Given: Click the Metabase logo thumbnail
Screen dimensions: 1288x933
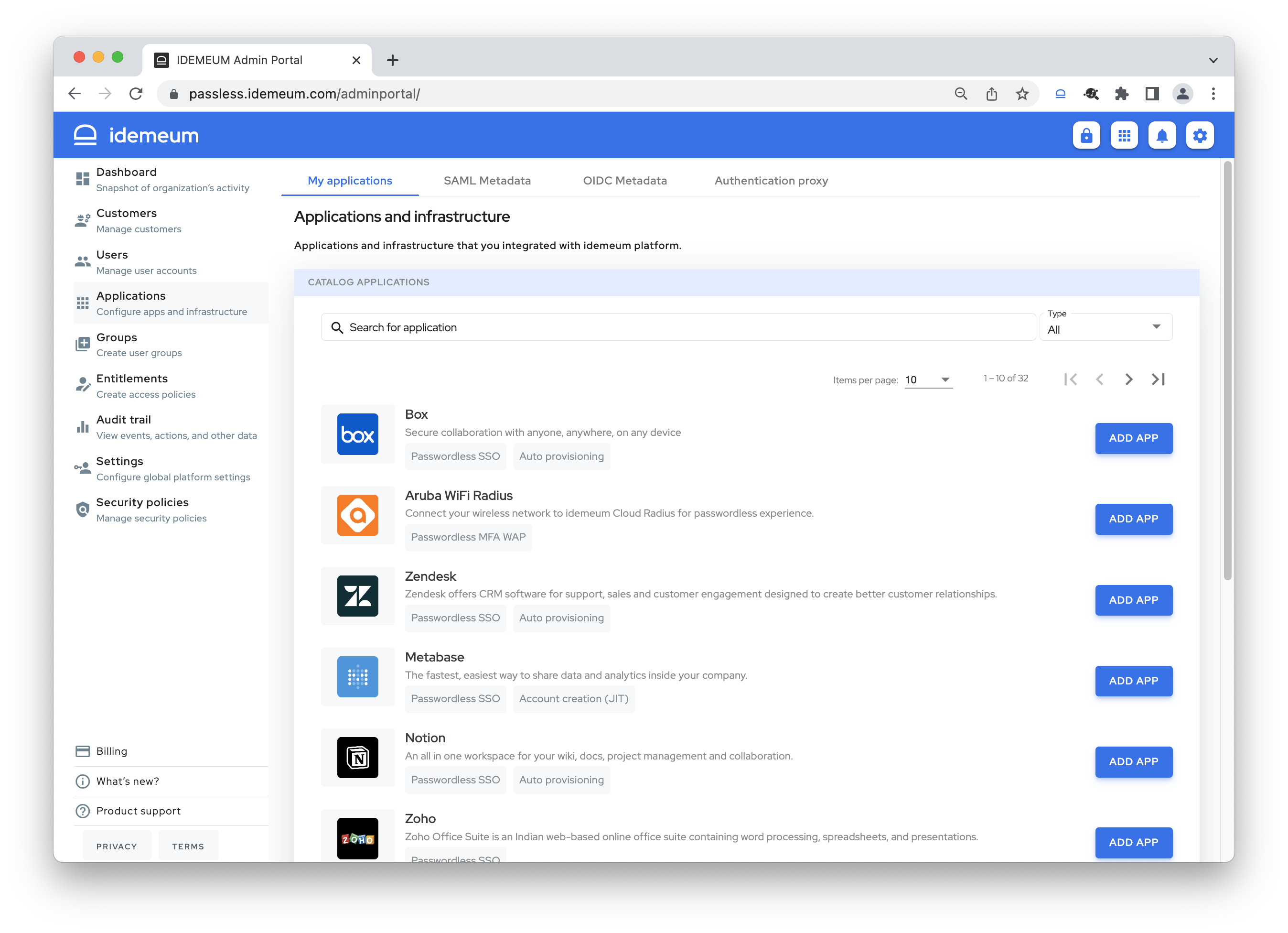Looking at the screenshot, I should click(x=358, y=677).
